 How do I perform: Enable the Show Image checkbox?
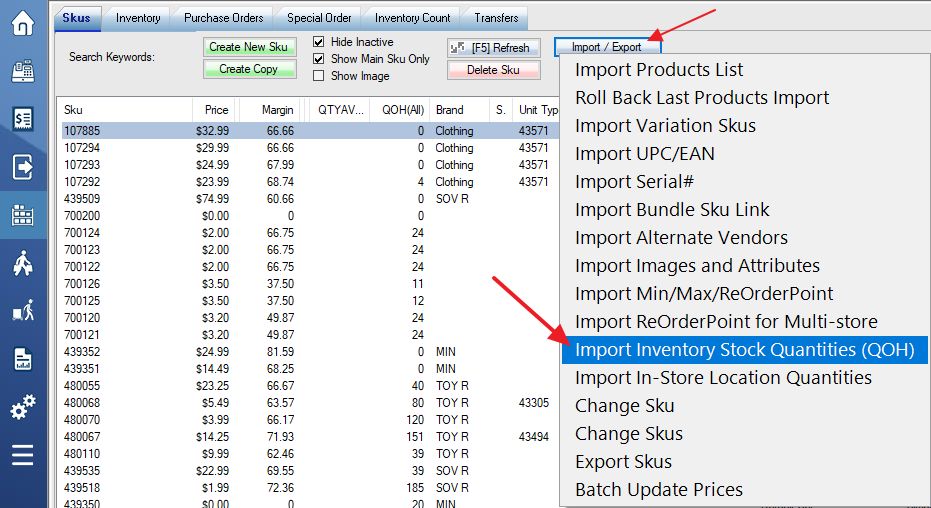point(319,76)
